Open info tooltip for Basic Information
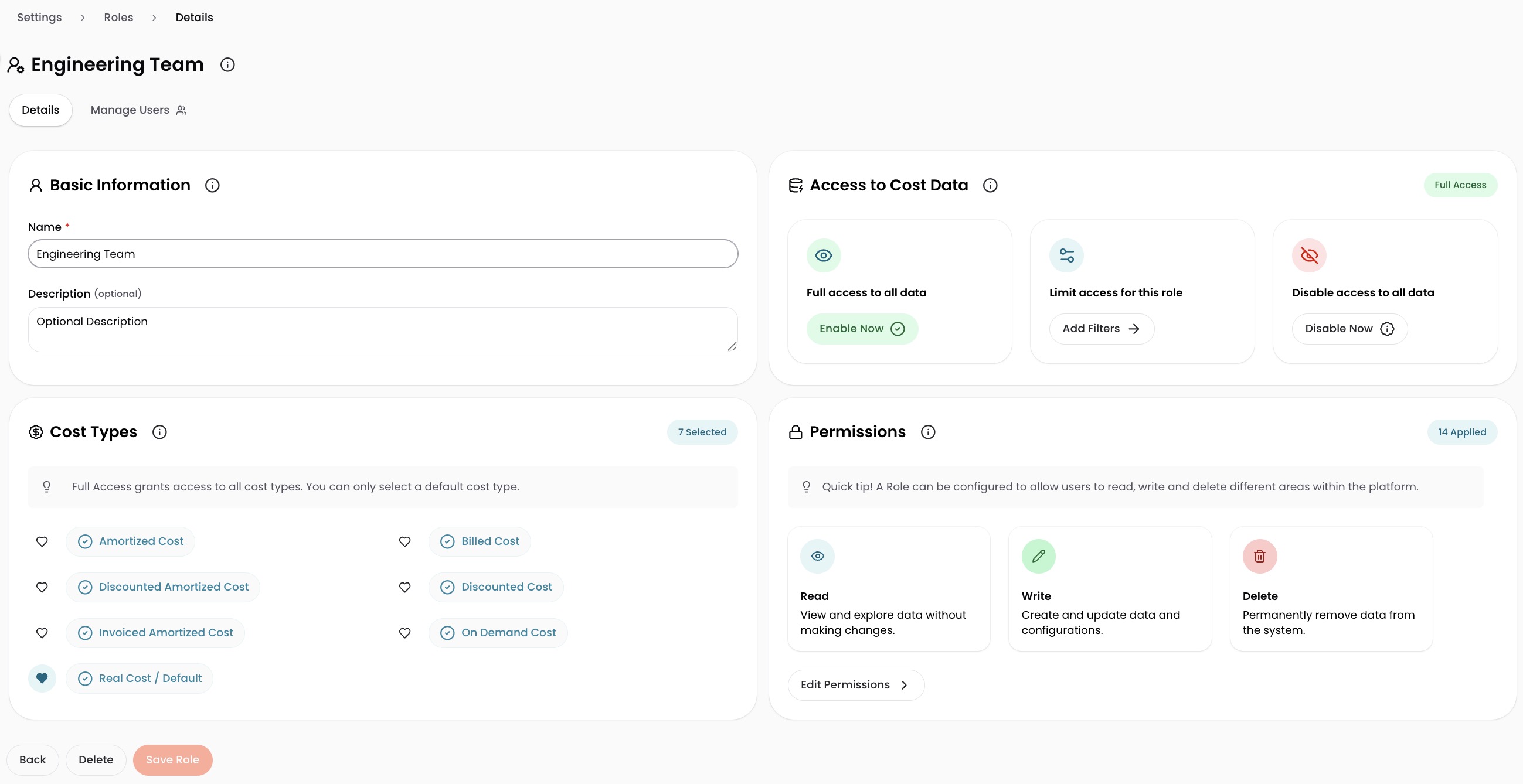Viewport: 1523px width, 784px height. (x=212, y=186)
